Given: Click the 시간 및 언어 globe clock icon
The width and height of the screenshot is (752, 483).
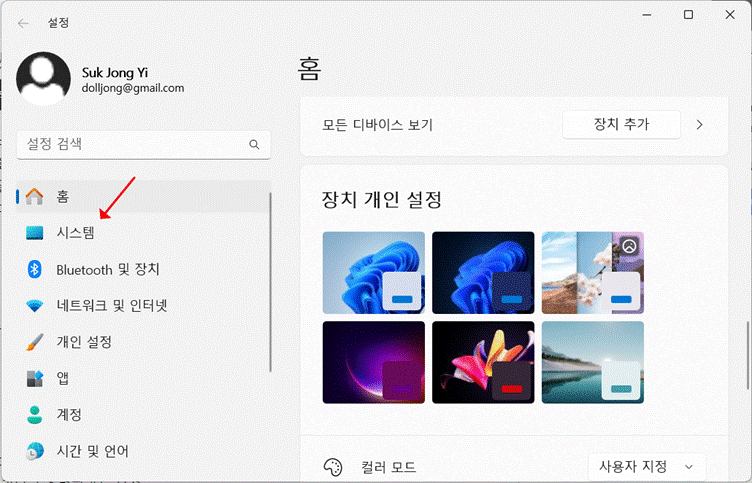Looking at the screenshot, I should (x=35, y=451).
